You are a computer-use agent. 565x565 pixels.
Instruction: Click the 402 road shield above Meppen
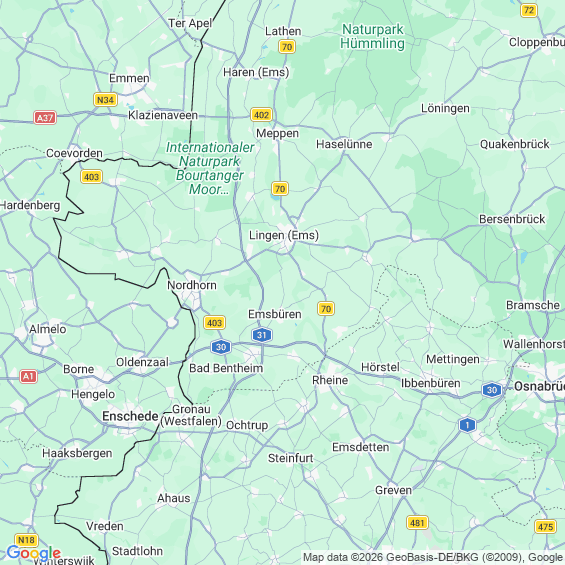[x=261, y=115]
